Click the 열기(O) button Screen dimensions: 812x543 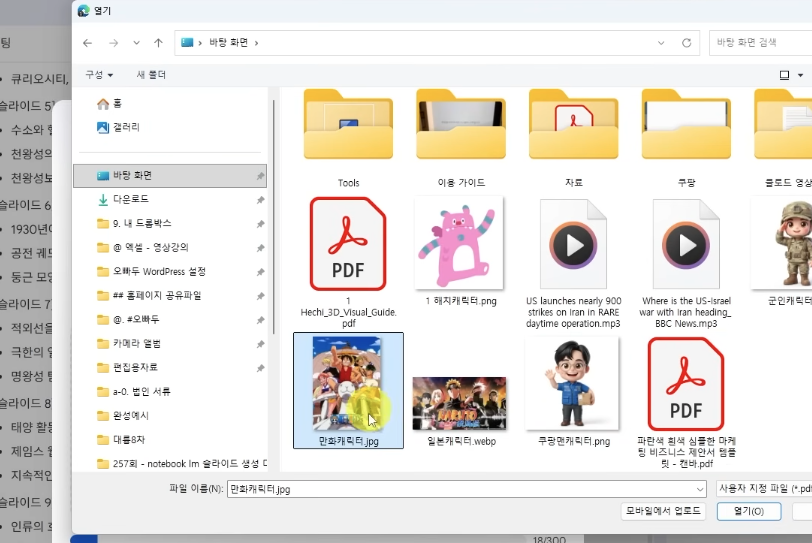pyautogui.click(x=749, y=511)
